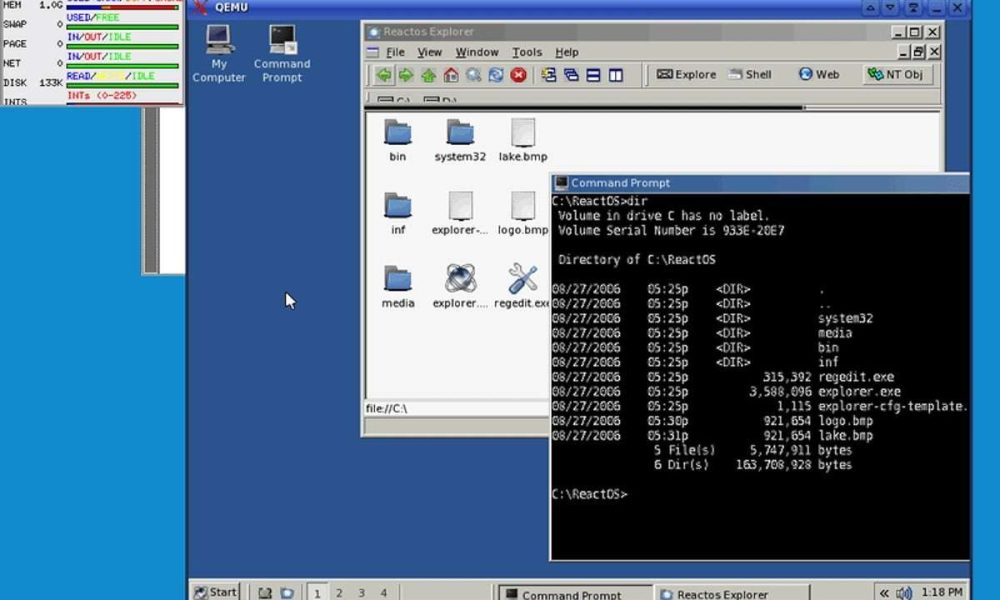The height and width of the screenshot is (600, 1000).
Task: Click the MEM usage bar in monitor panel
Action: [120, 5]
